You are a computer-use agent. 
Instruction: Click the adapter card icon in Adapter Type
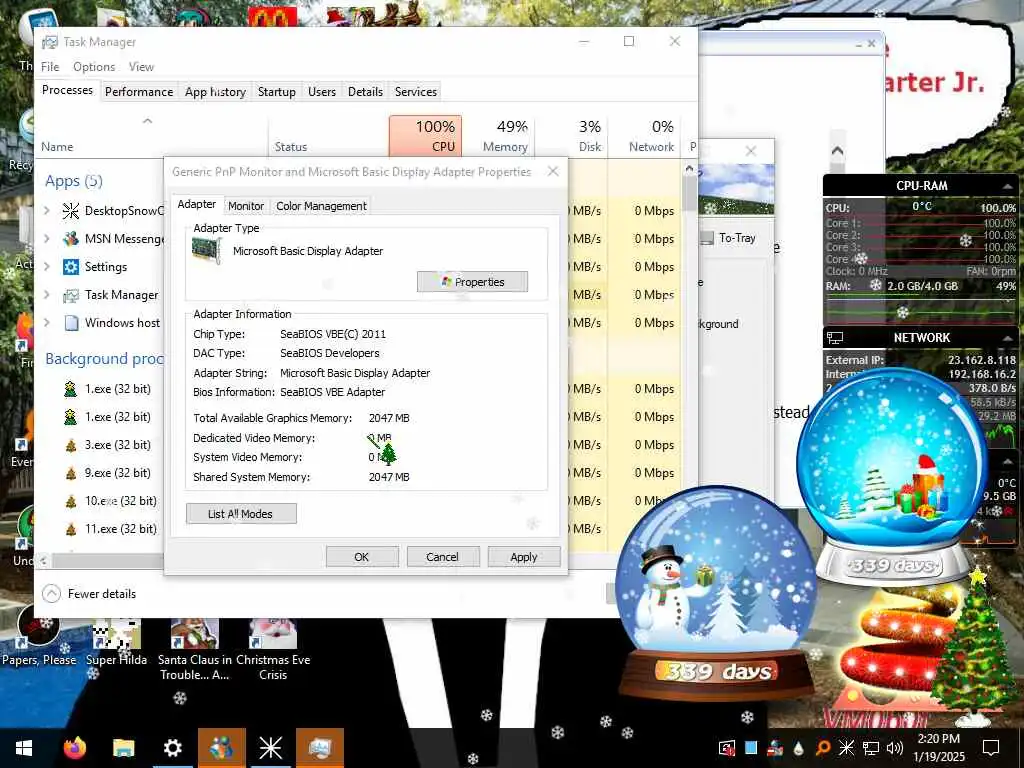[x=206, y=251]
